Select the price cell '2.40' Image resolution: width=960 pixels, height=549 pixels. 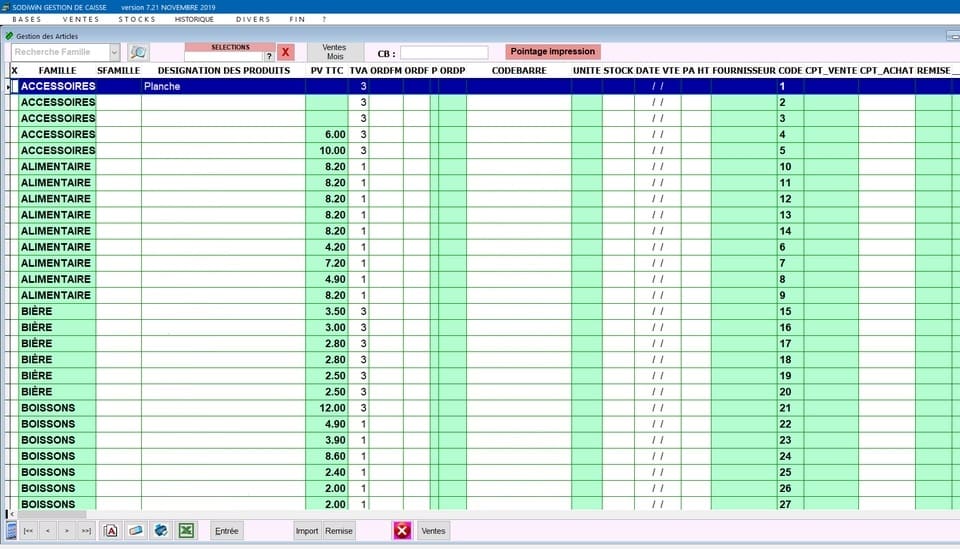327,472
